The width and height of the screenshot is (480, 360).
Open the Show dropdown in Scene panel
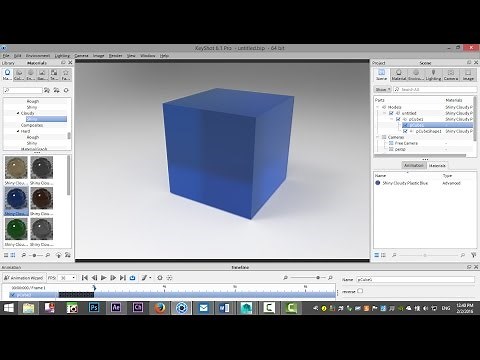[383, 90]
